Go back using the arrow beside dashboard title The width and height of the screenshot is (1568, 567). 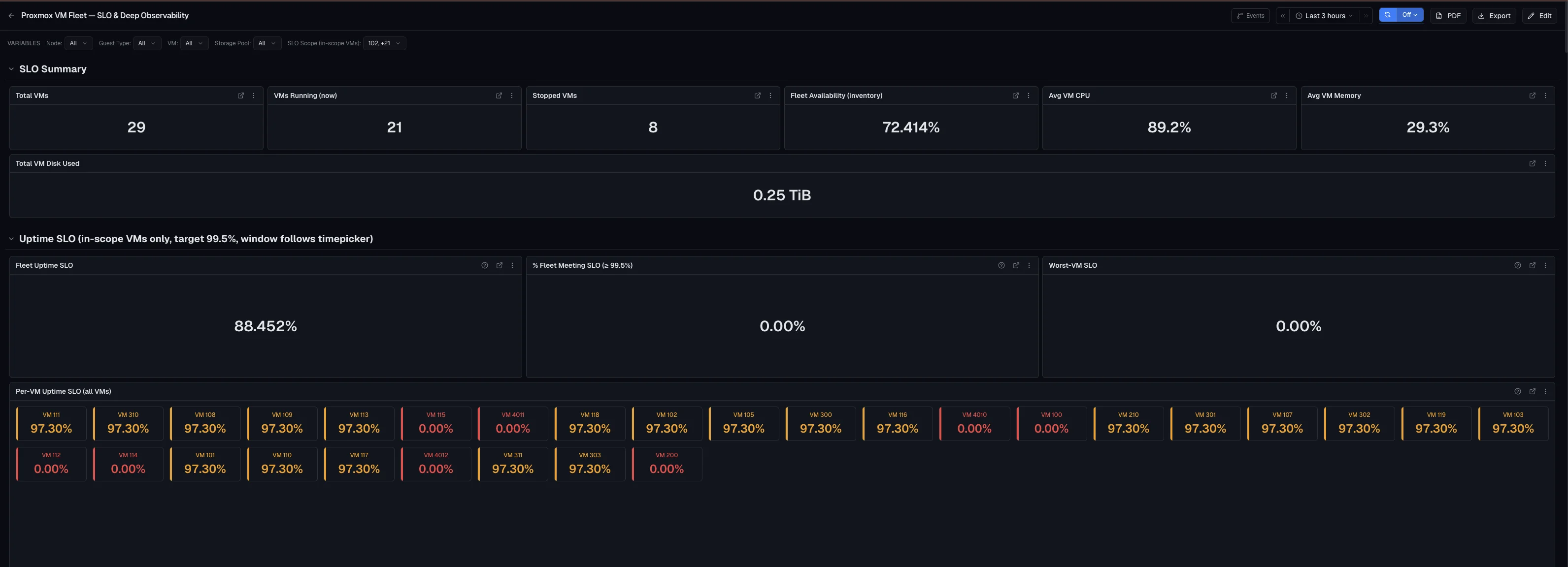11,16
